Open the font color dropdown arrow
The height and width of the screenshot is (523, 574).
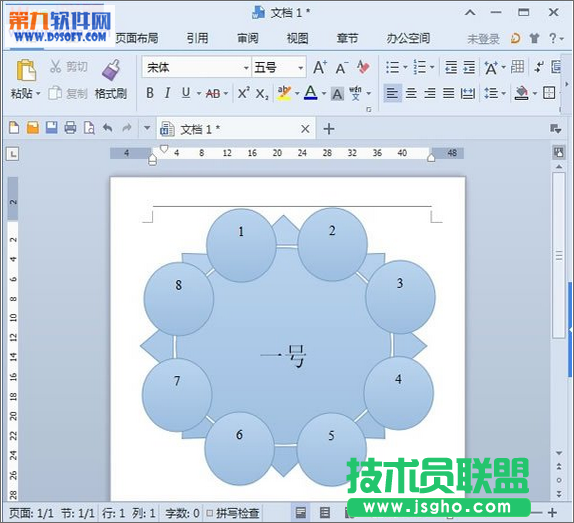(324, 94)
